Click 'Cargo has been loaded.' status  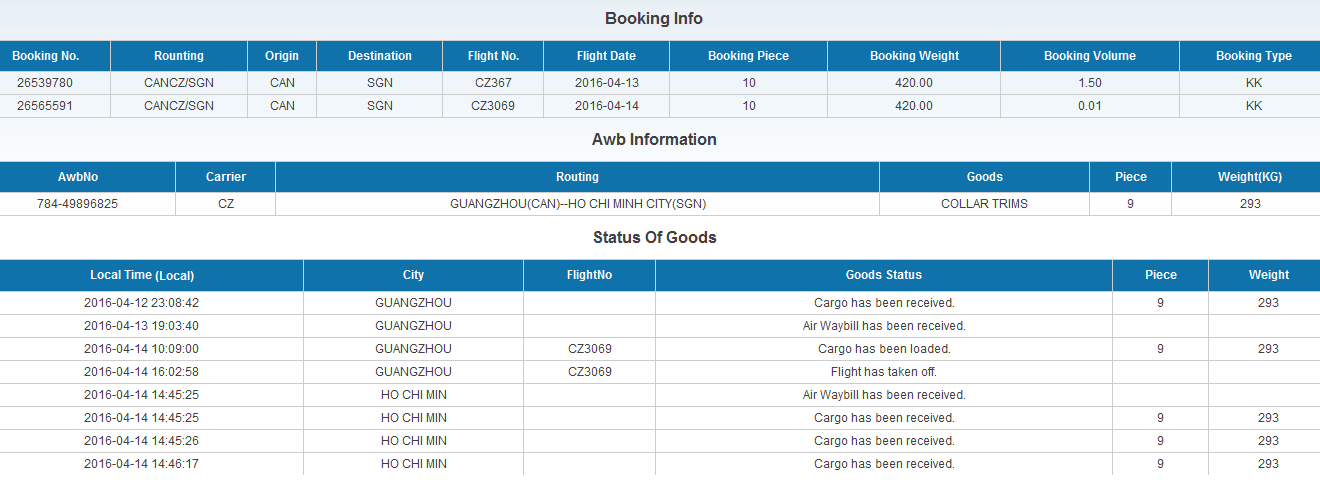pos(884,349)
